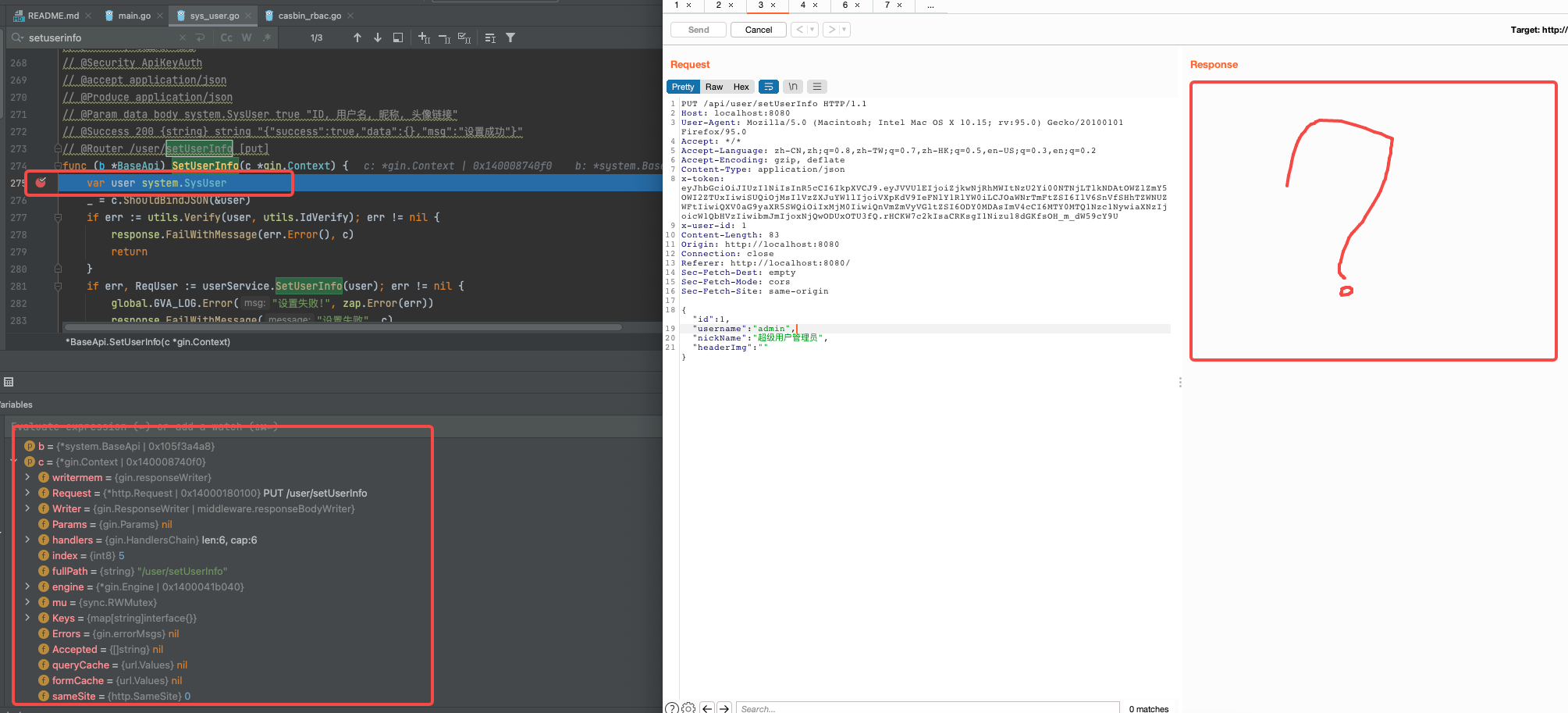Expand the mu variable node
This screenshot has height=713, width=1568.
27,602
